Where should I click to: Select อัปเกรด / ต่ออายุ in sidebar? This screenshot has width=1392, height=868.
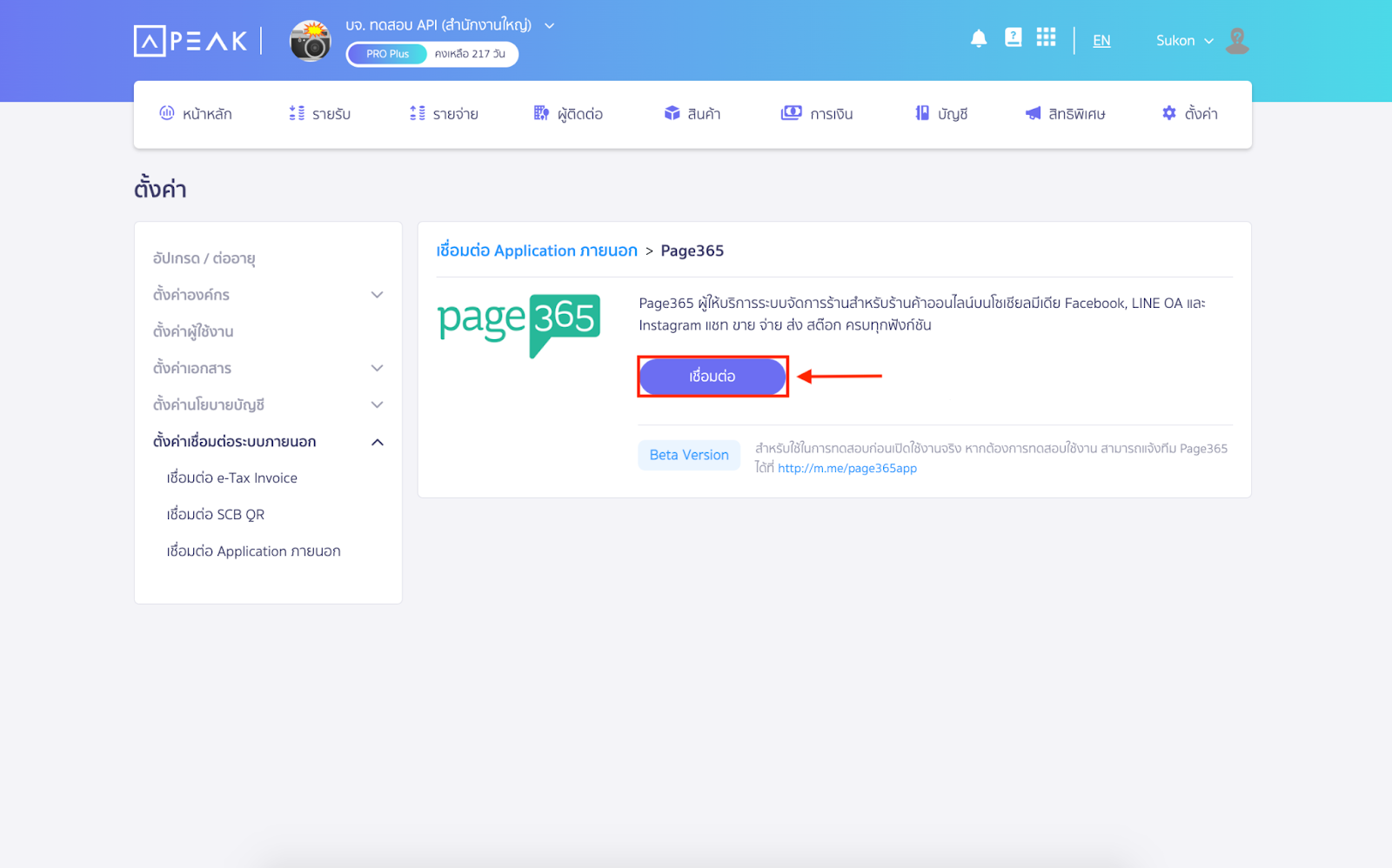point(204,258)
